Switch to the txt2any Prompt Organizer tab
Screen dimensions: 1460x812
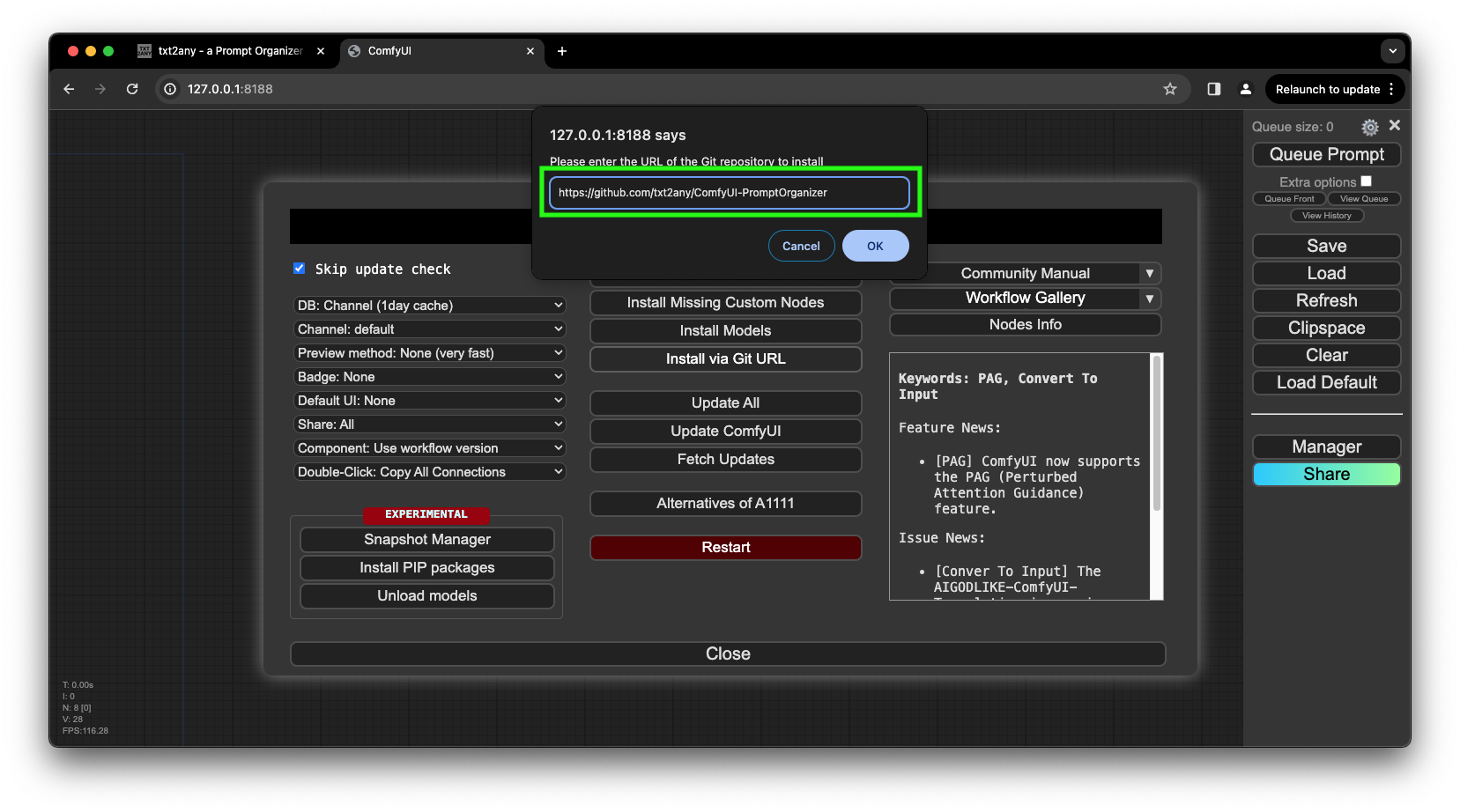(229, 51)
